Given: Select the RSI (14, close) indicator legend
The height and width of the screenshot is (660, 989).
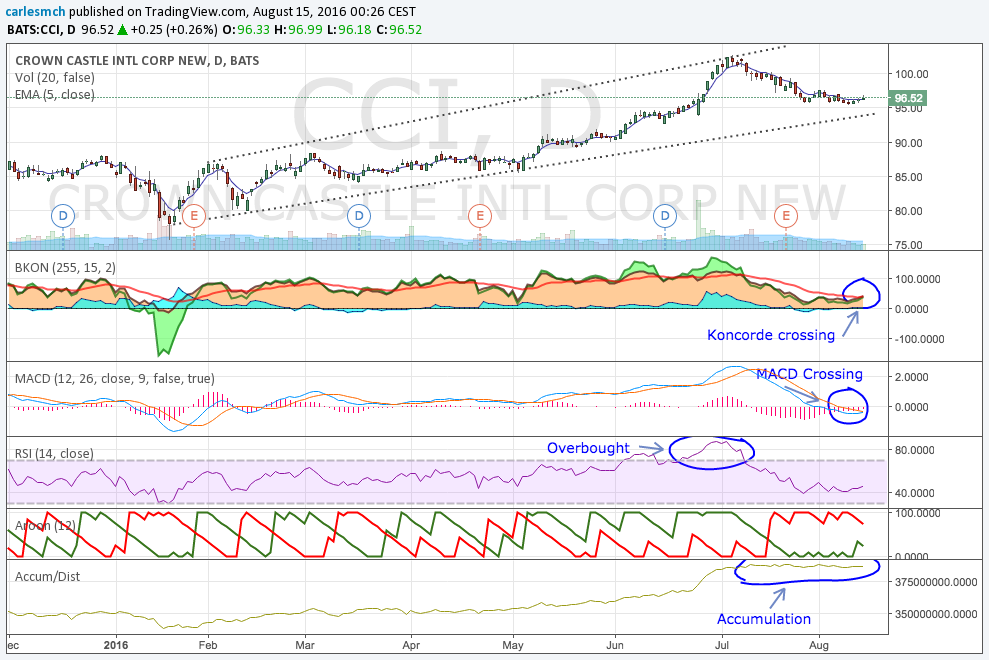Looking at the screenshot, I should click(54, 453).
